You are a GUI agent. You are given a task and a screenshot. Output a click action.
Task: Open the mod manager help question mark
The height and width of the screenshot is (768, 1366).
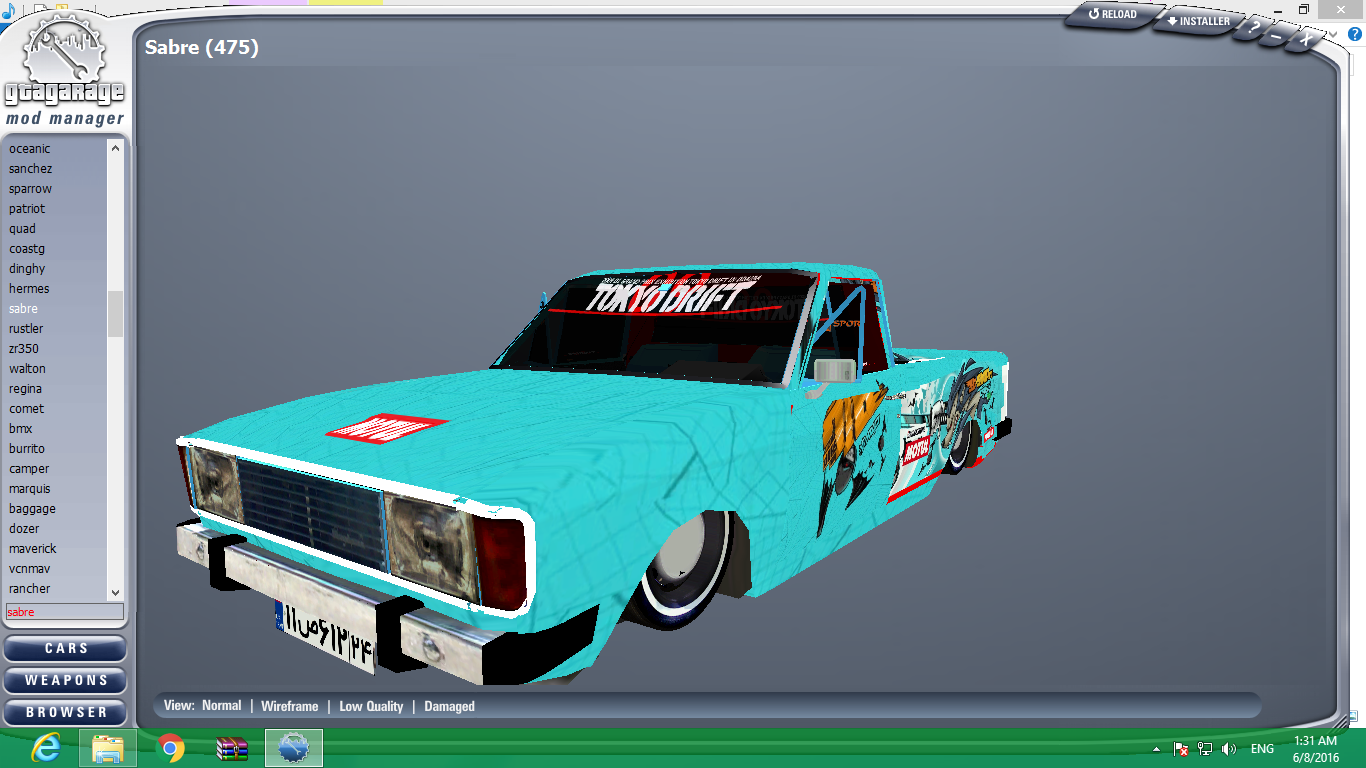pos(1253,30)
